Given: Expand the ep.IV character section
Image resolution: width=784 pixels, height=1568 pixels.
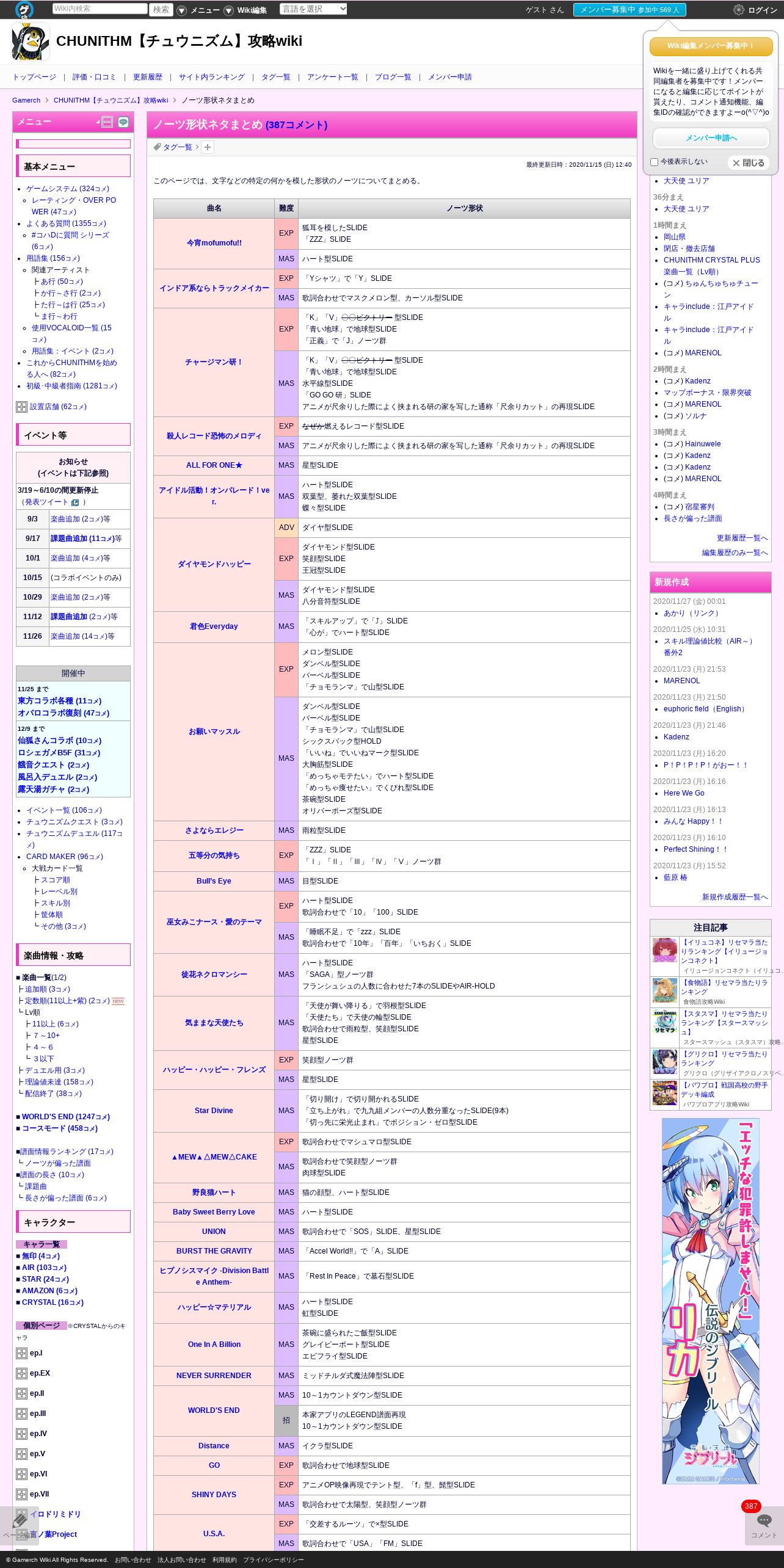Looking at the screenshot, I should tap(21, 1434).
